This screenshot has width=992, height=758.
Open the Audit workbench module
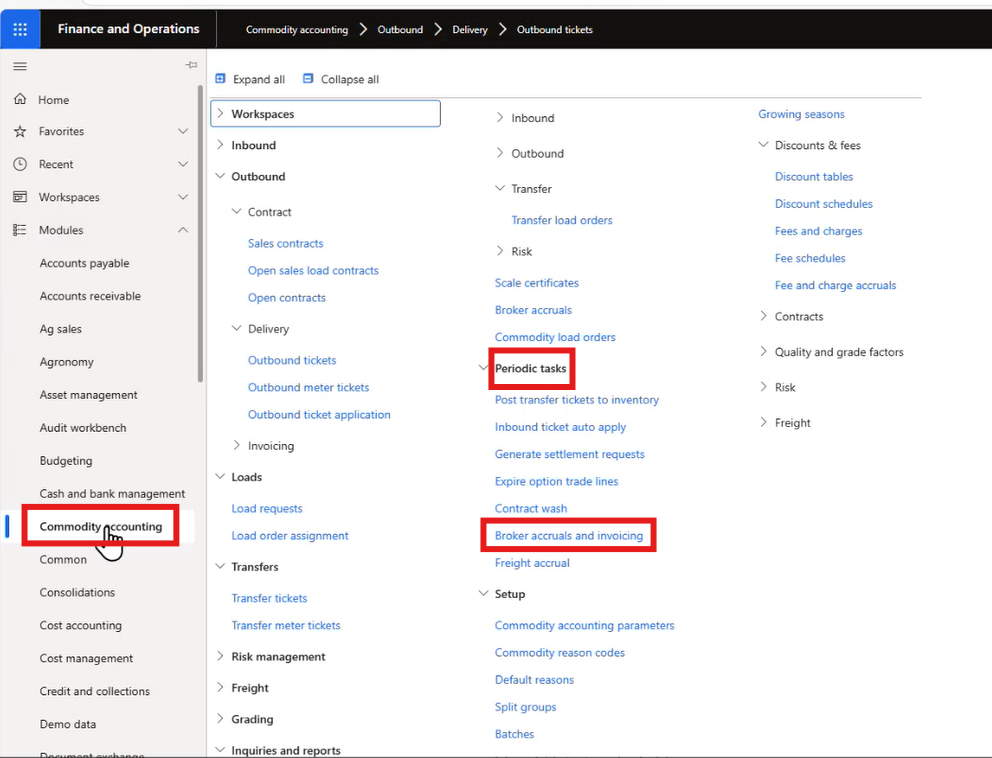[x=83, y=428]
